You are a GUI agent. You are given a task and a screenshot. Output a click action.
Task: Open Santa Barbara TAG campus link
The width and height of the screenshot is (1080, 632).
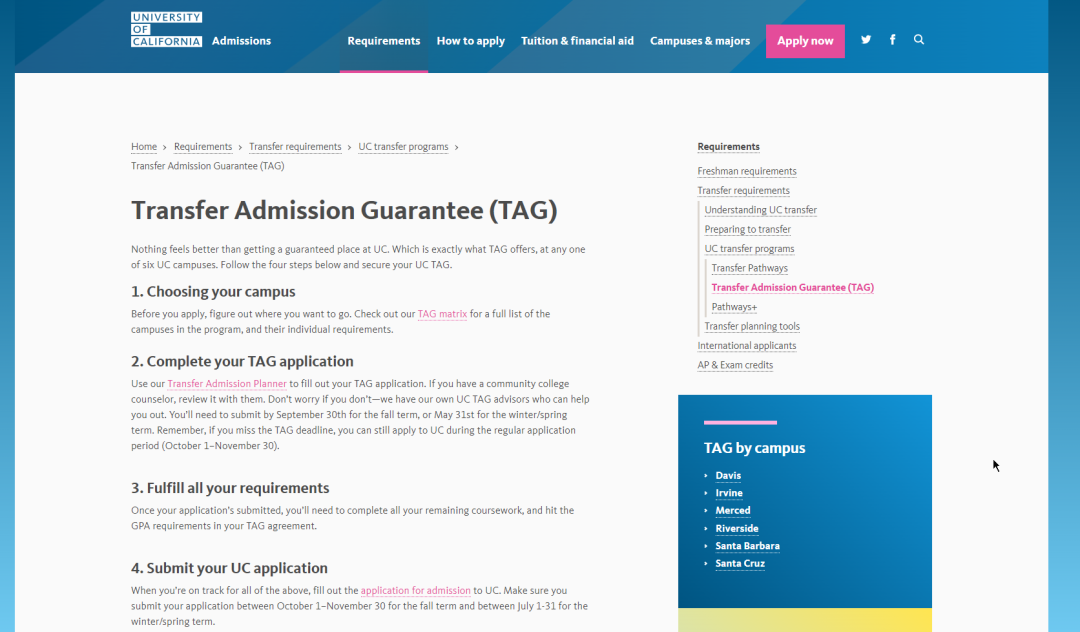coord(747,546)
